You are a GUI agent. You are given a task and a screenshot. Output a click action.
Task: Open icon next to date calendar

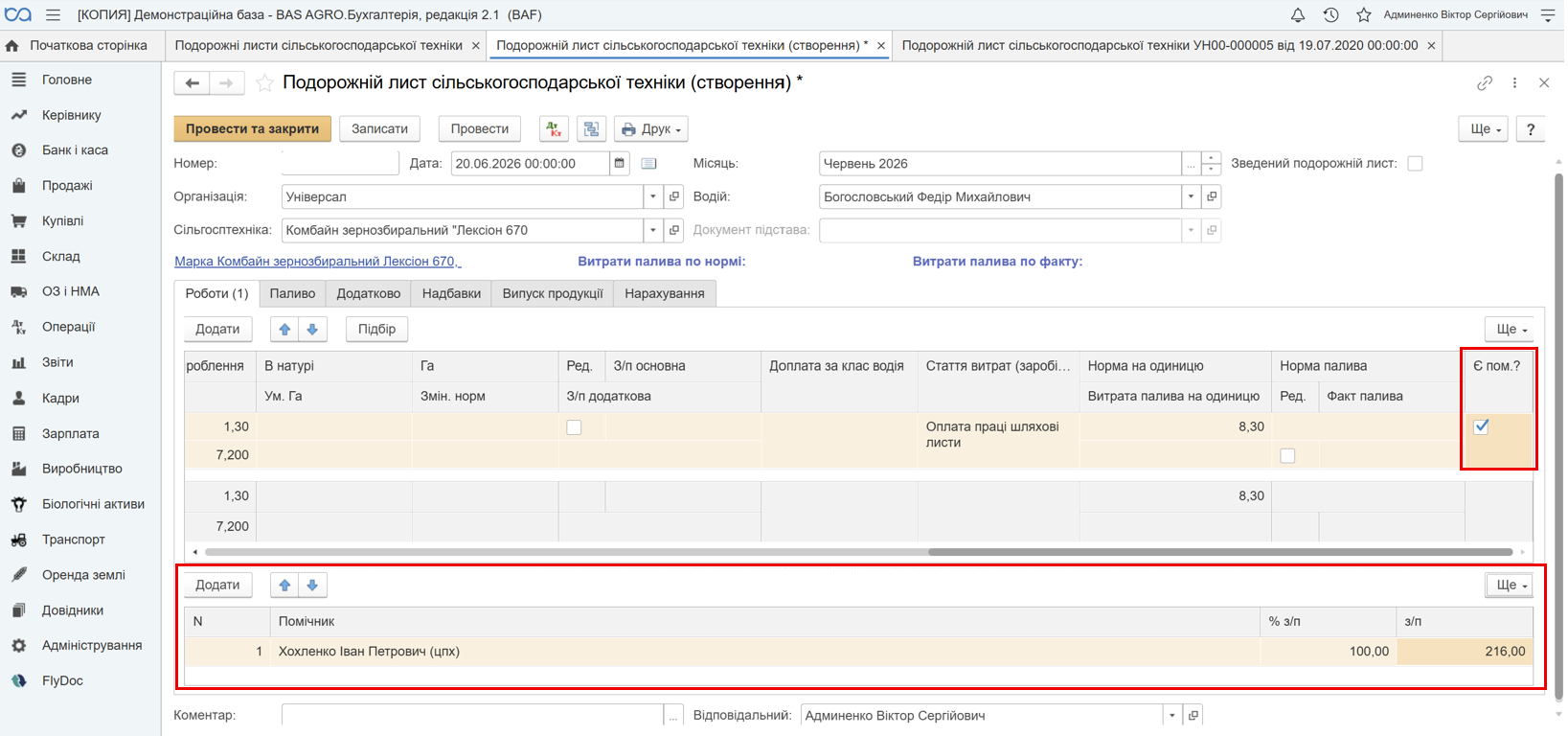(648, 163)
